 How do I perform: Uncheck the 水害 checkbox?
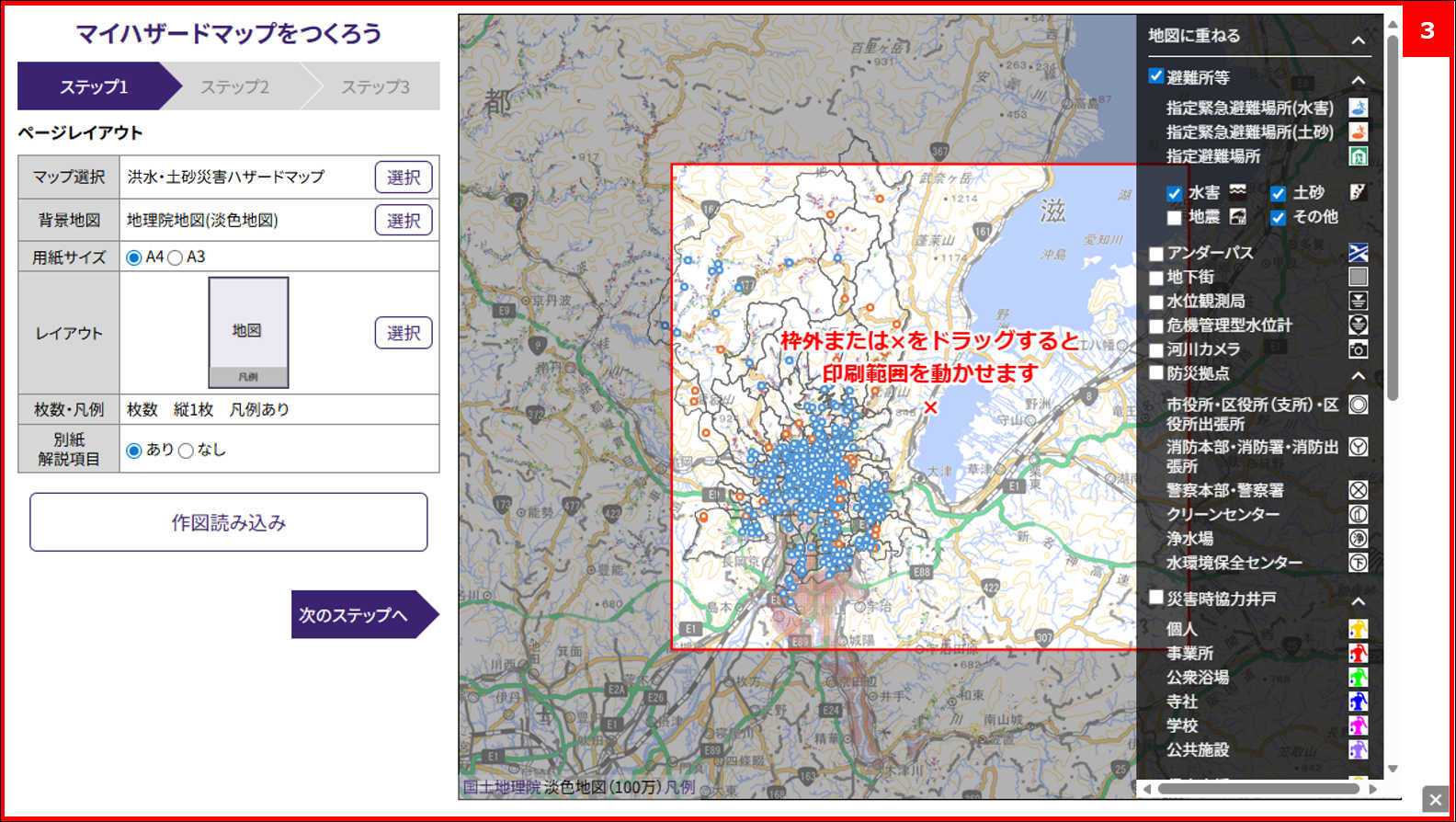(x=1174, y=193)
